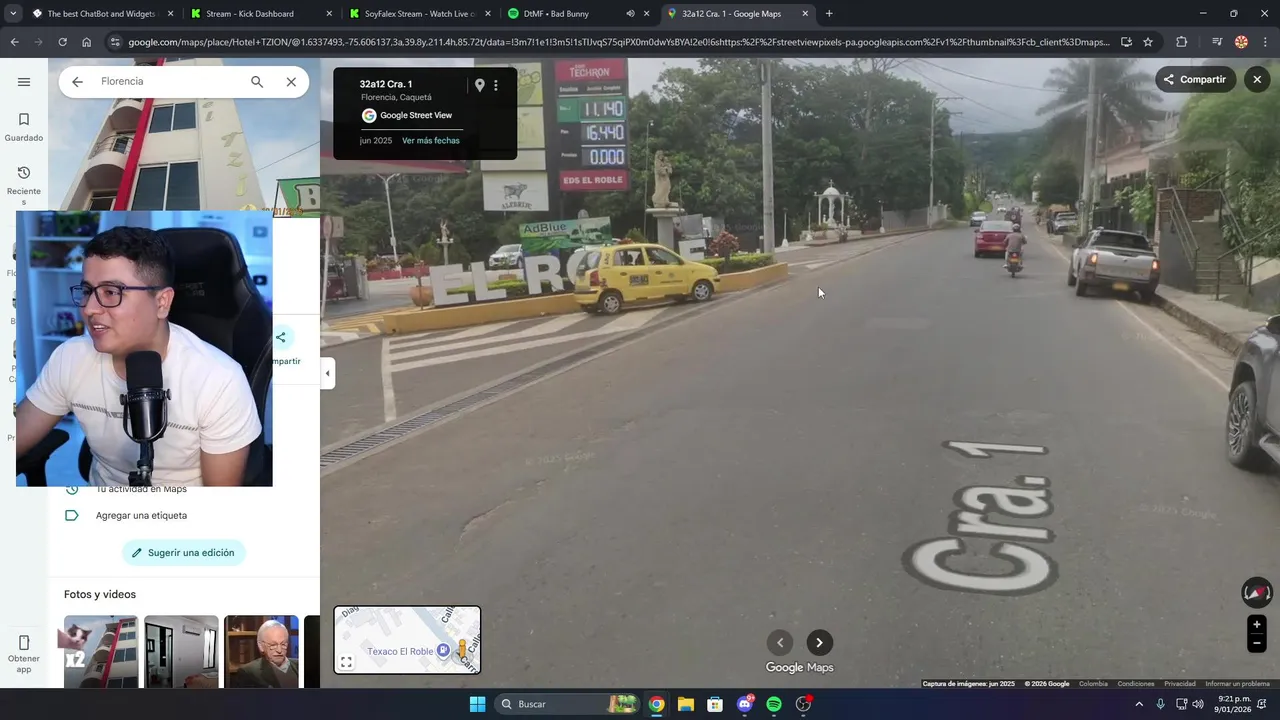Zoom in with the plus button

[x=1257, y=625]
